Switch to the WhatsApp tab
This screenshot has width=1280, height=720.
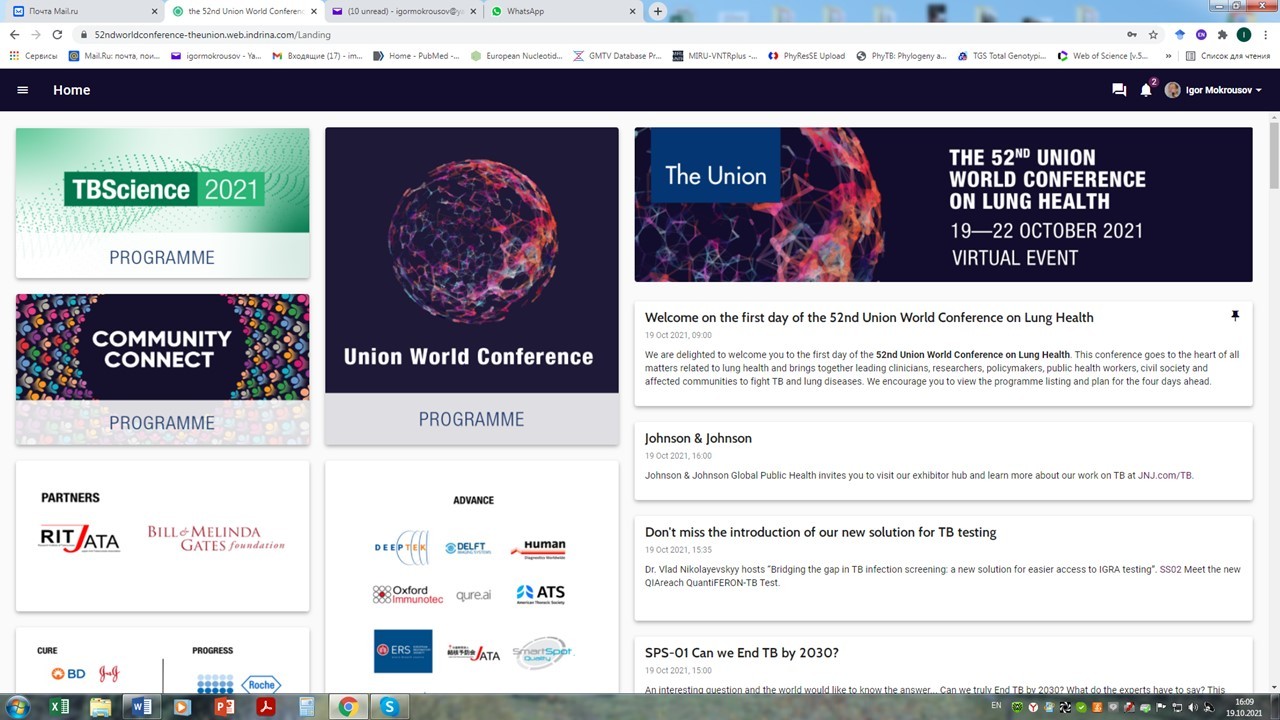[x=562, y=11]
